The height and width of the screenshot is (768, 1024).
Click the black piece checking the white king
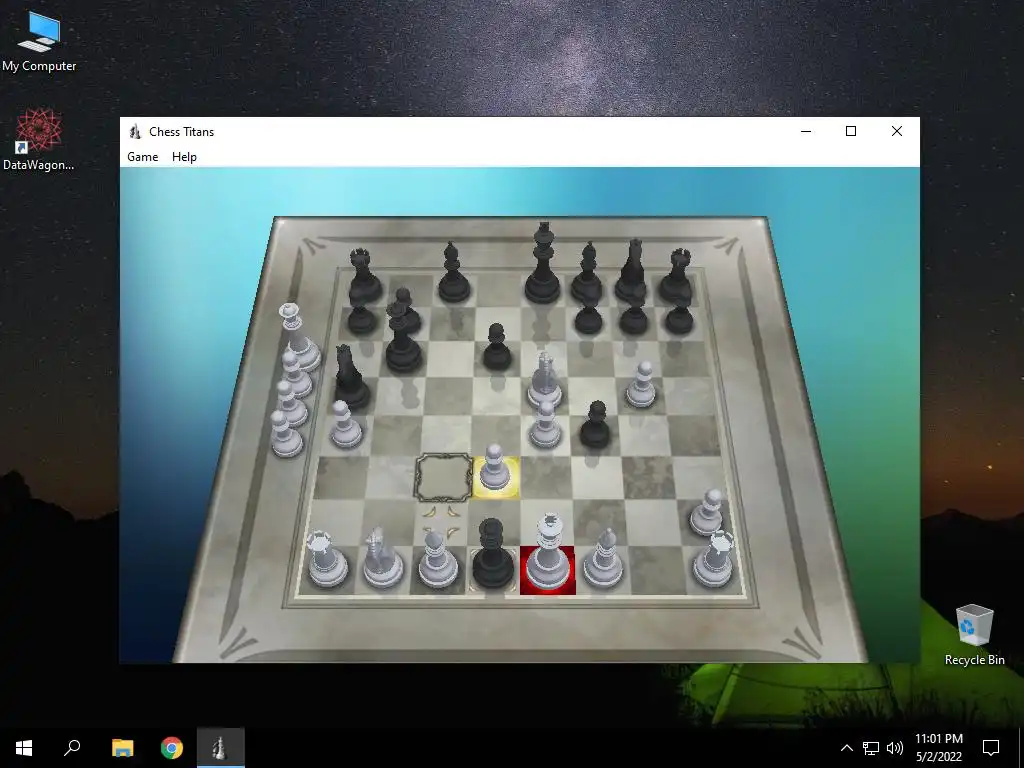click(492, 554)
